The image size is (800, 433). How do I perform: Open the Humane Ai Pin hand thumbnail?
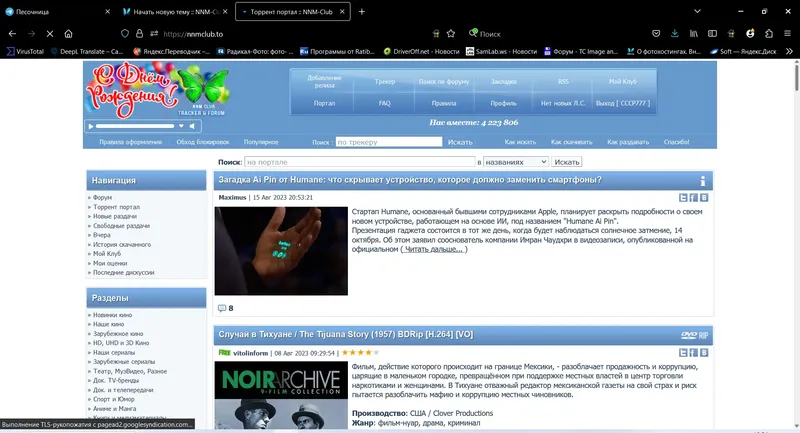281,251
